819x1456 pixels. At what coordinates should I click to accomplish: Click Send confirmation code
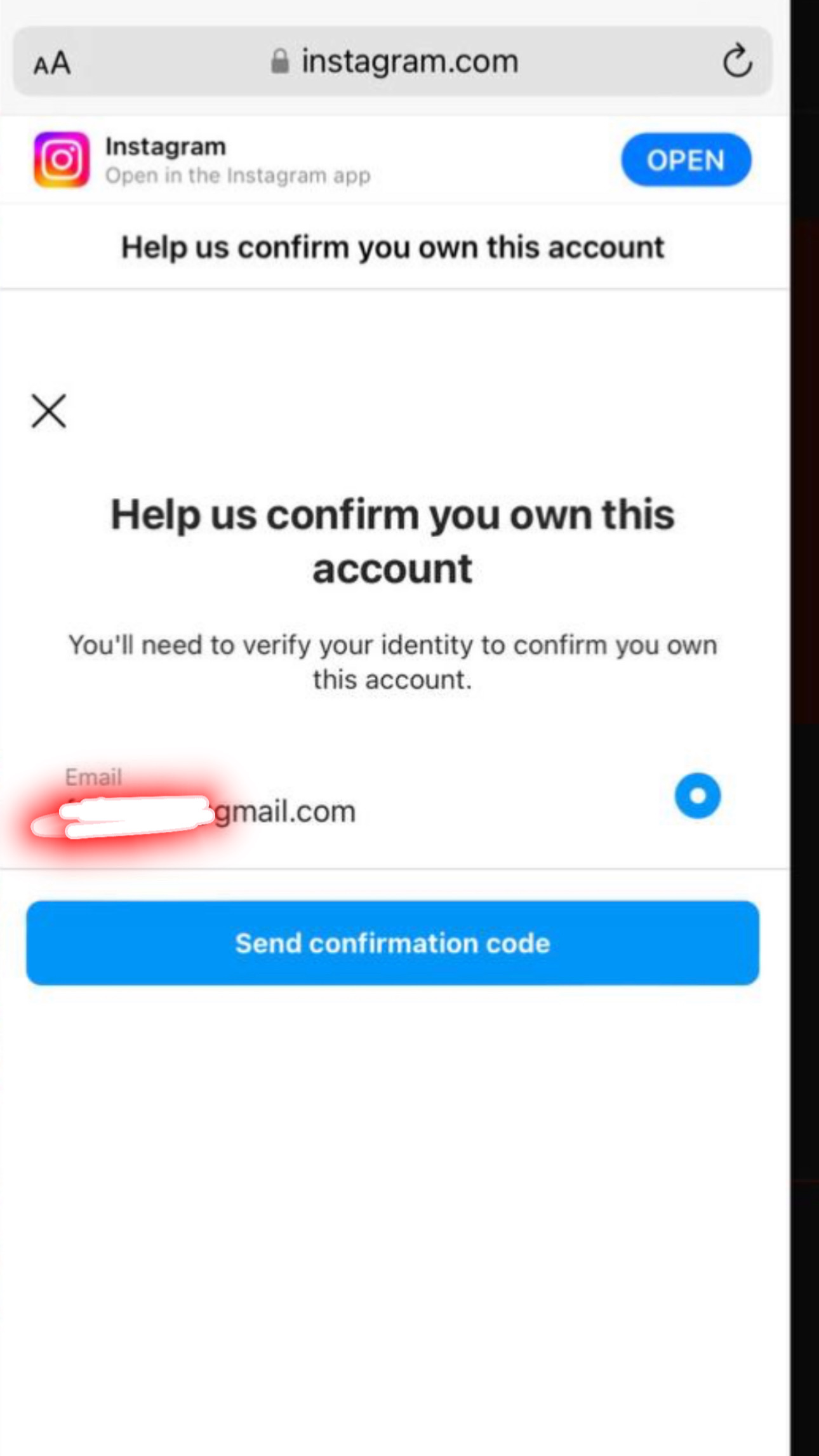click(392, 942)
